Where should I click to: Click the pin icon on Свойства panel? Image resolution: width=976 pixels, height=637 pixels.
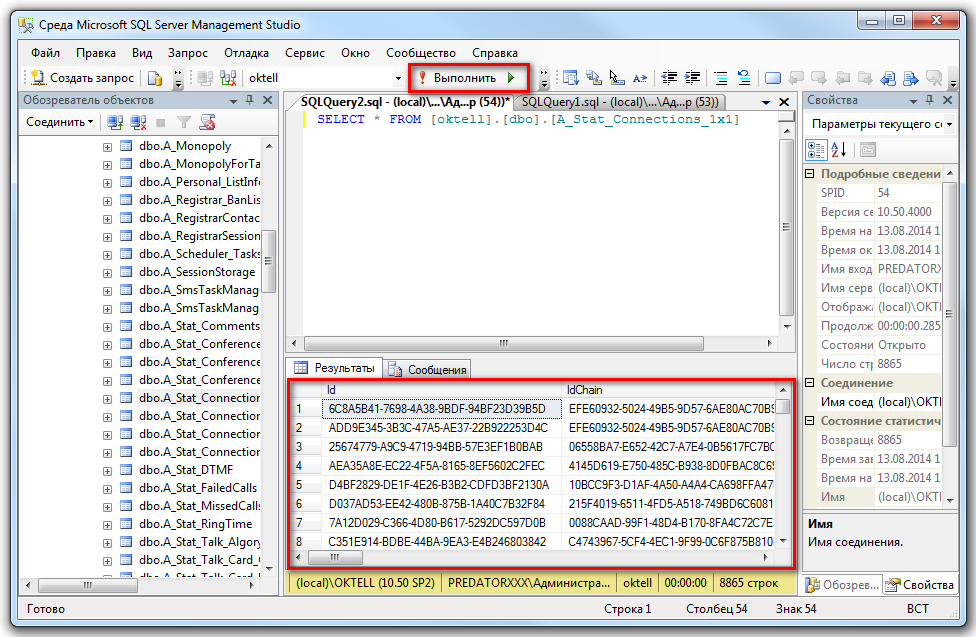929,100
